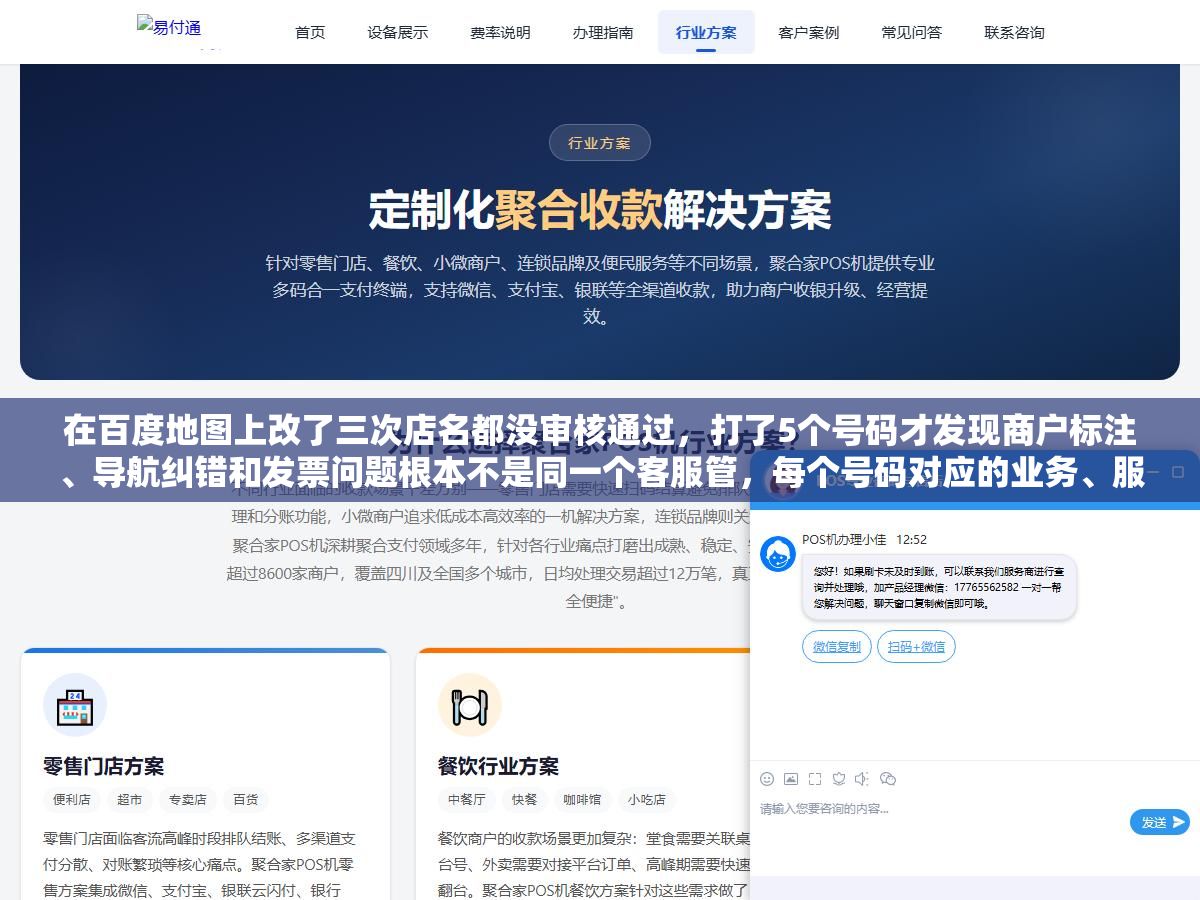Click the catering fork-and-plate icon
The image size is (1200, 900).
tap(469, 705)
